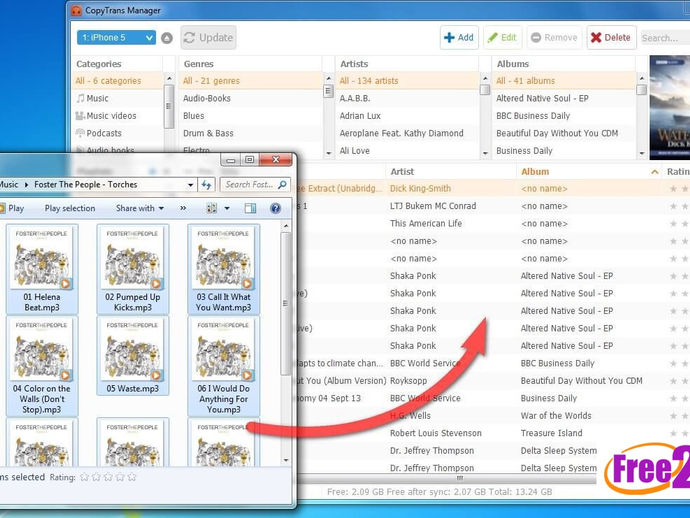Click the Edit button
Viewport: 690px width, 518px height.
(x=502, y=38)
